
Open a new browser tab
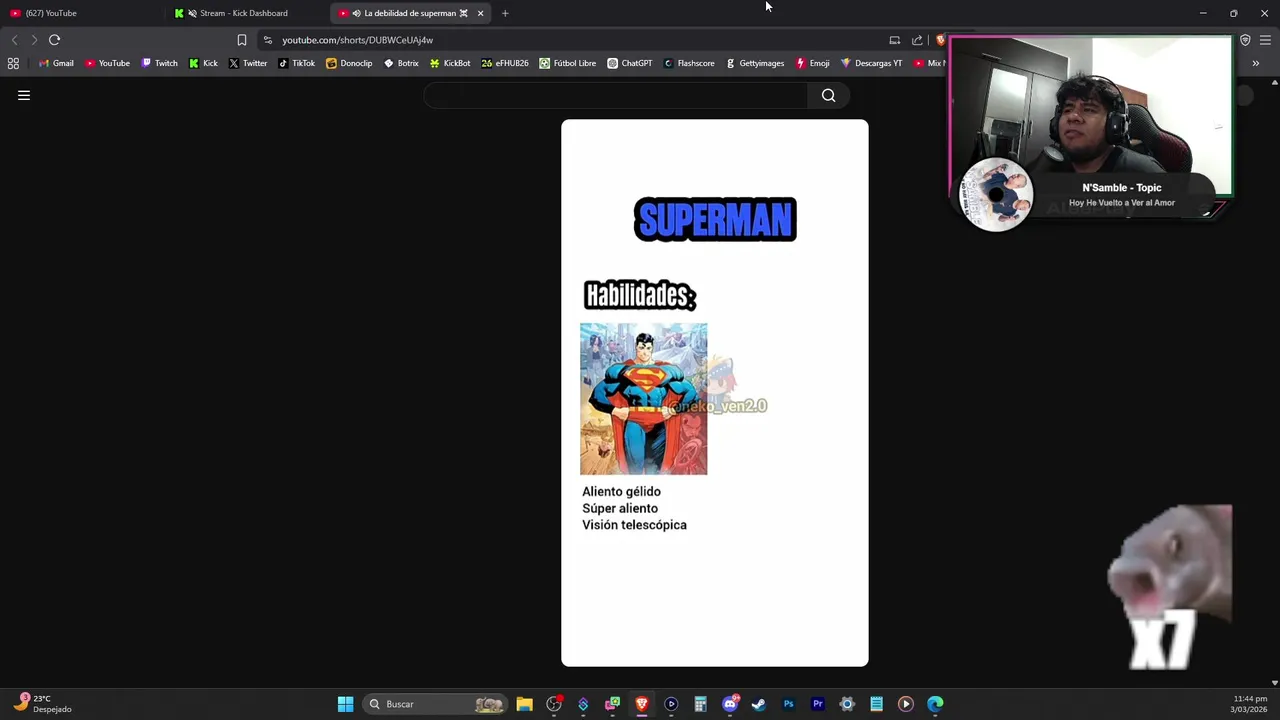(505, 13)
